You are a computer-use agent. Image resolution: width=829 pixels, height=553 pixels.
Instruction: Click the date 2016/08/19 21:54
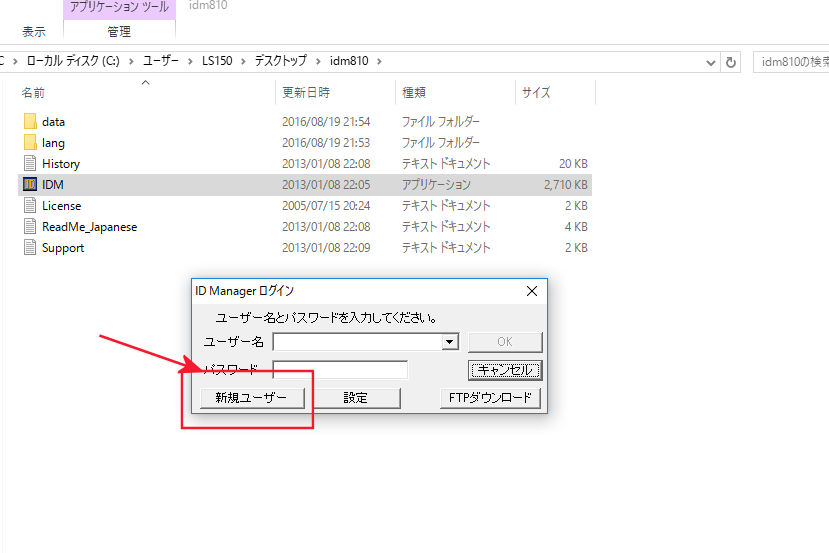coord(326,122)
